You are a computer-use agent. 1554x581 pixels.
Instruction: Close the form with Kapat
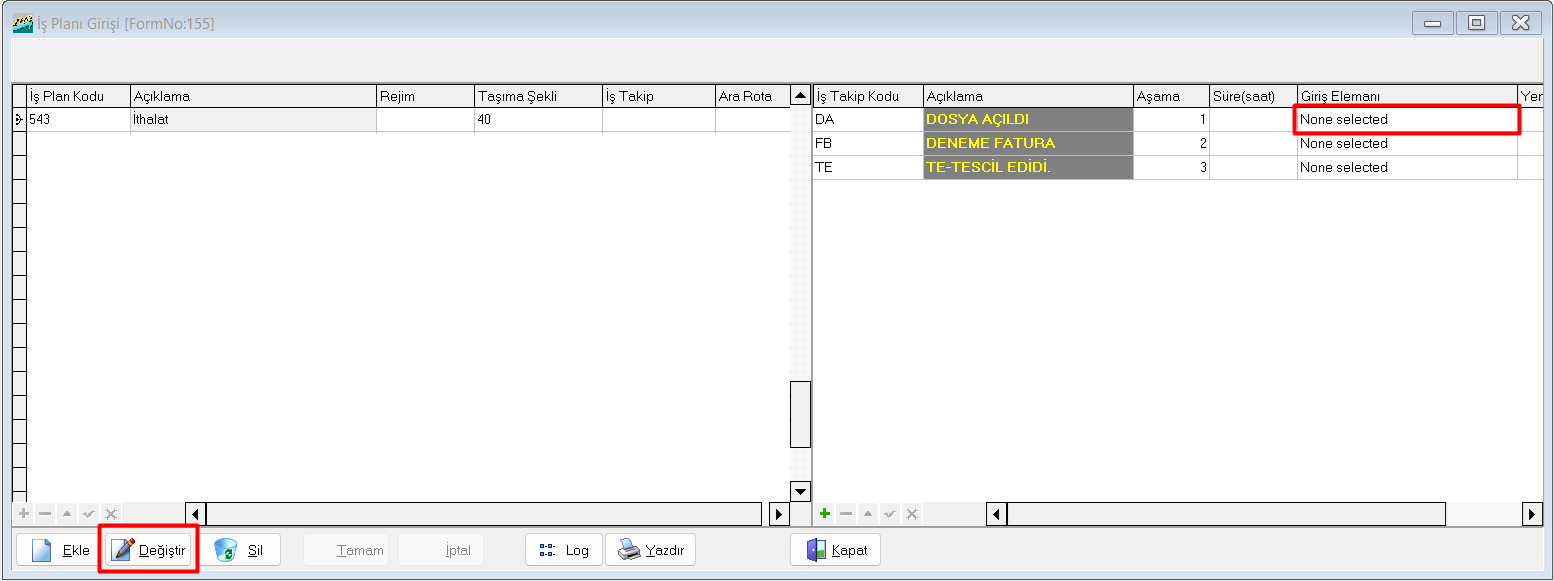pyautogui.click(x=835, y=550)
